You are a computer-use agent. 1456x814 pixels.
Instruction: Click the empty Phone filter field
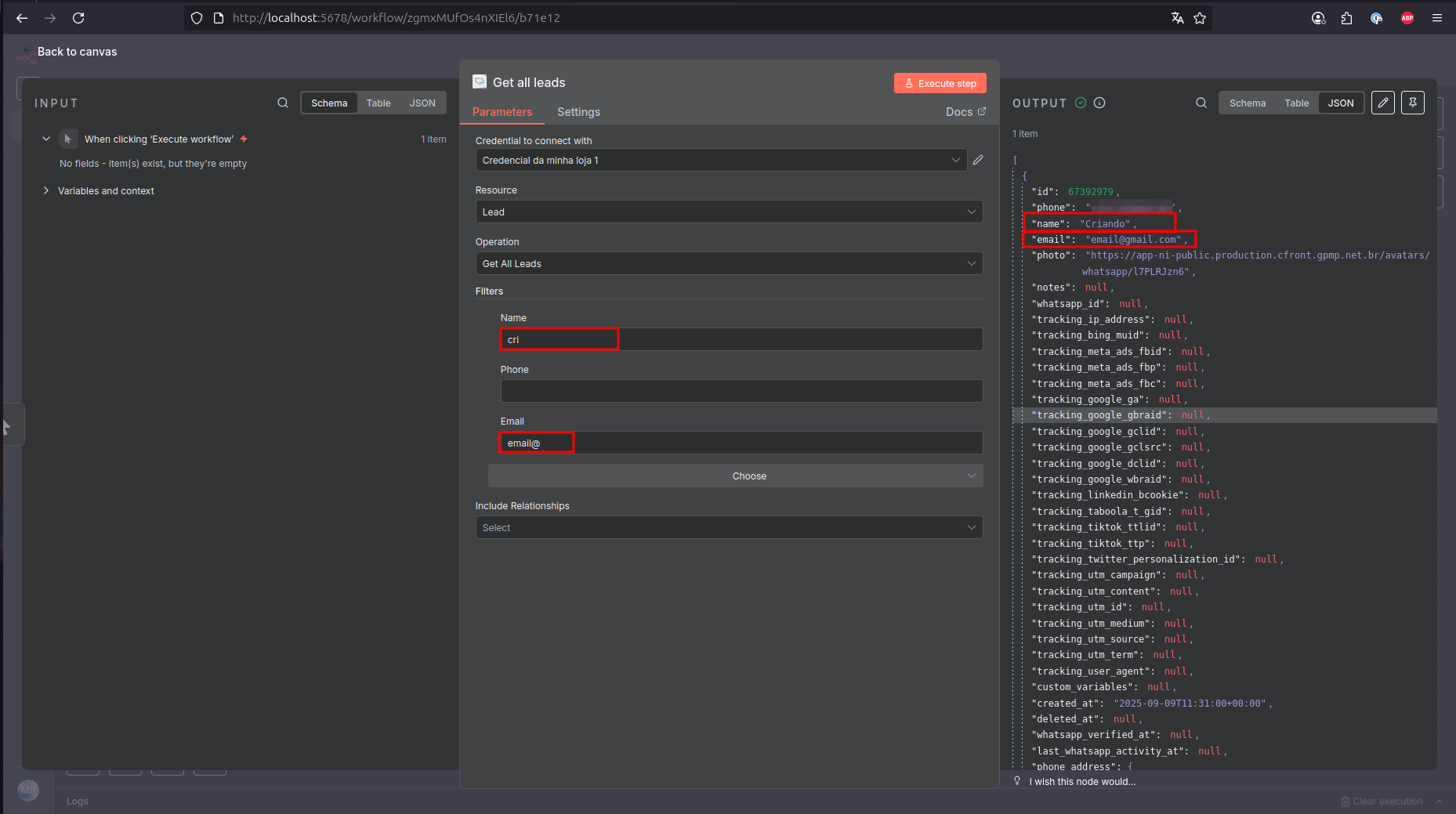click(x=741, y=391)
